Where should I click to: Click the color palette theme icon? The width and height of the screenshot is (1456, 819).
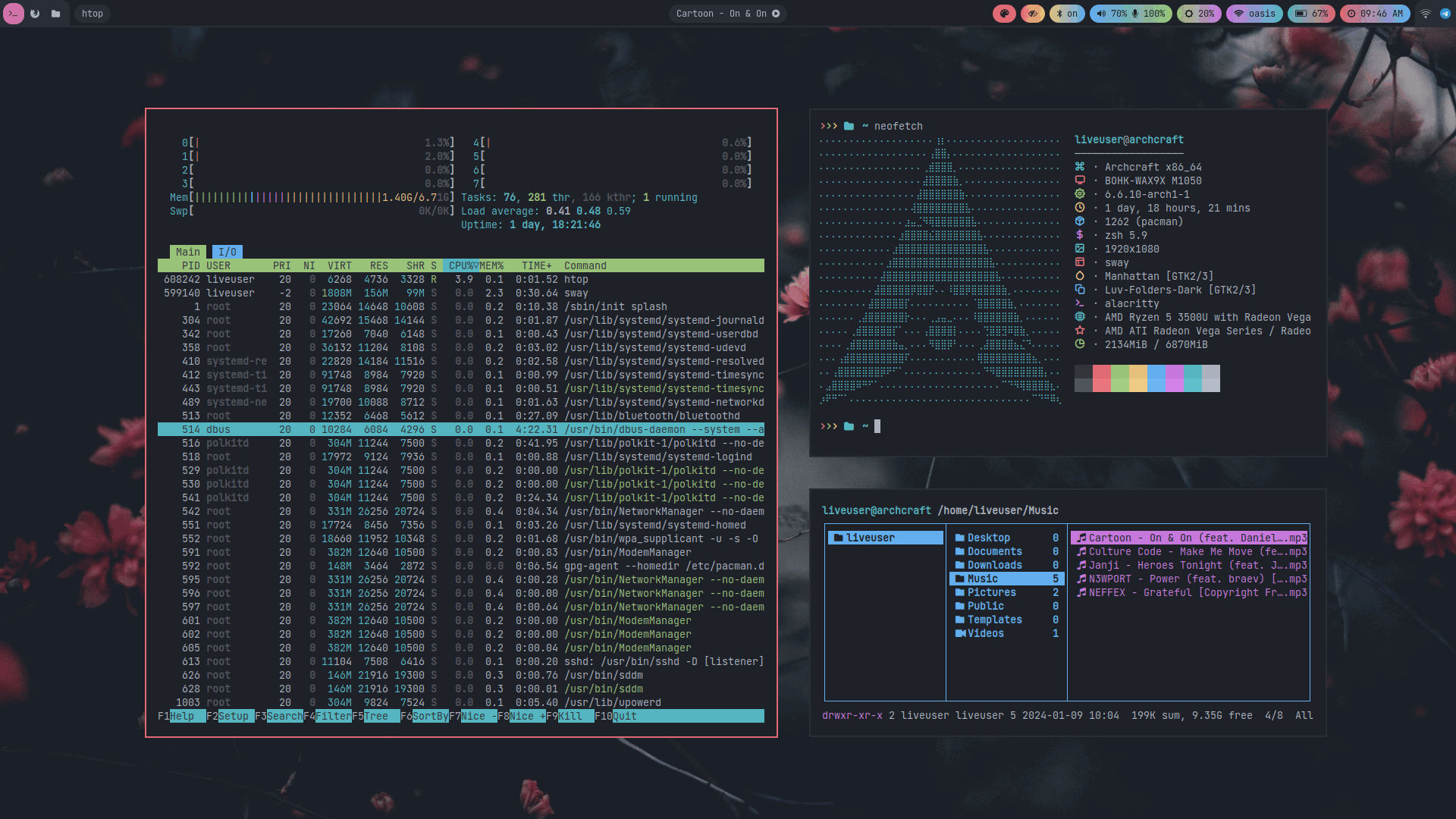pyautogui.click(x=1004, y=14)
